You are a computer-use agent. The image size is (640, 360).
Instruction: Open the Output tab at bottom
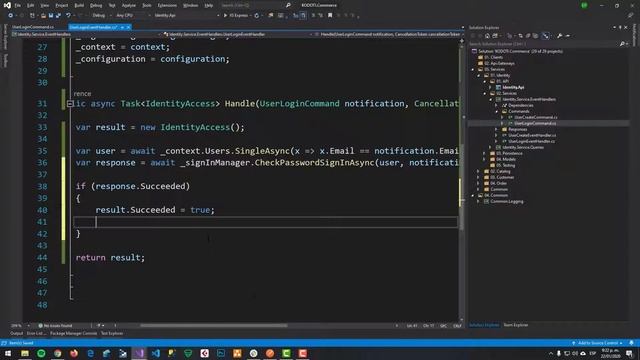tap(16, 333)
